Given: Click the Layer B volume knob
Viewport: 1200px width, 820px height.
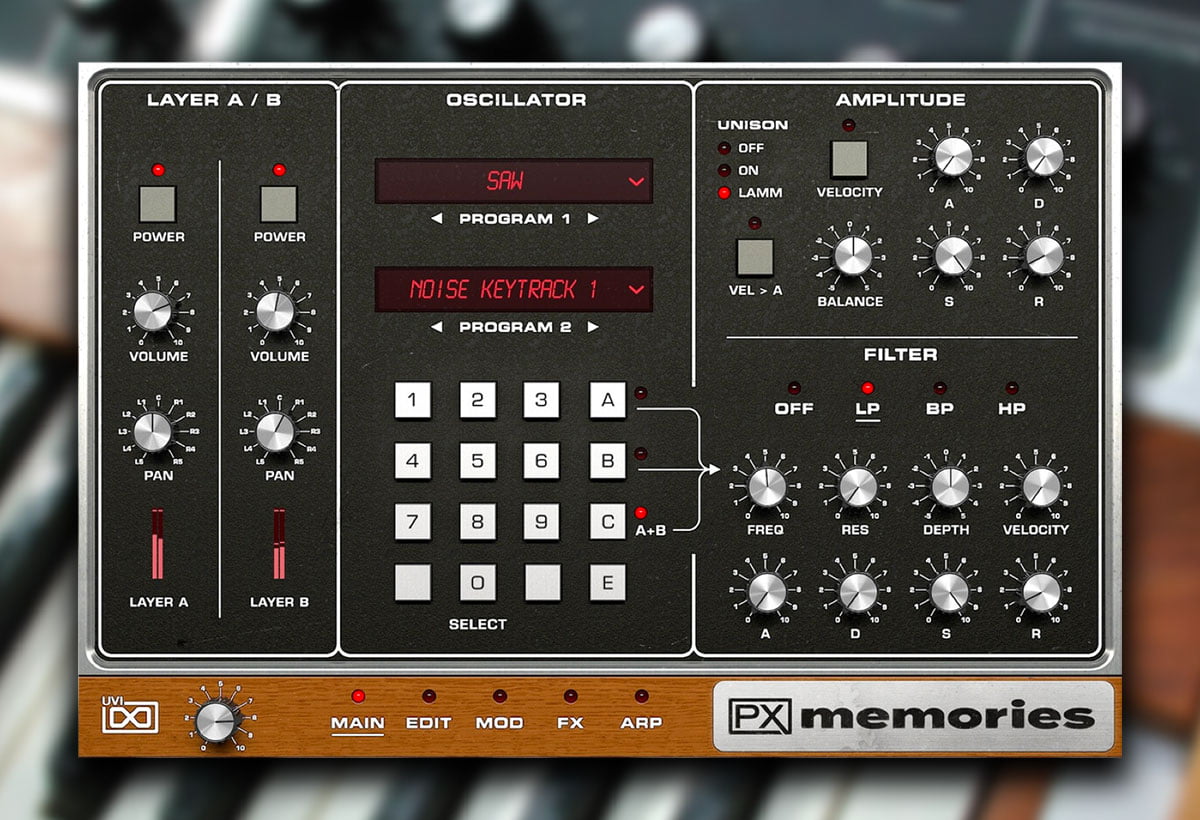Looking at the screenshot, I should (275, 312).
